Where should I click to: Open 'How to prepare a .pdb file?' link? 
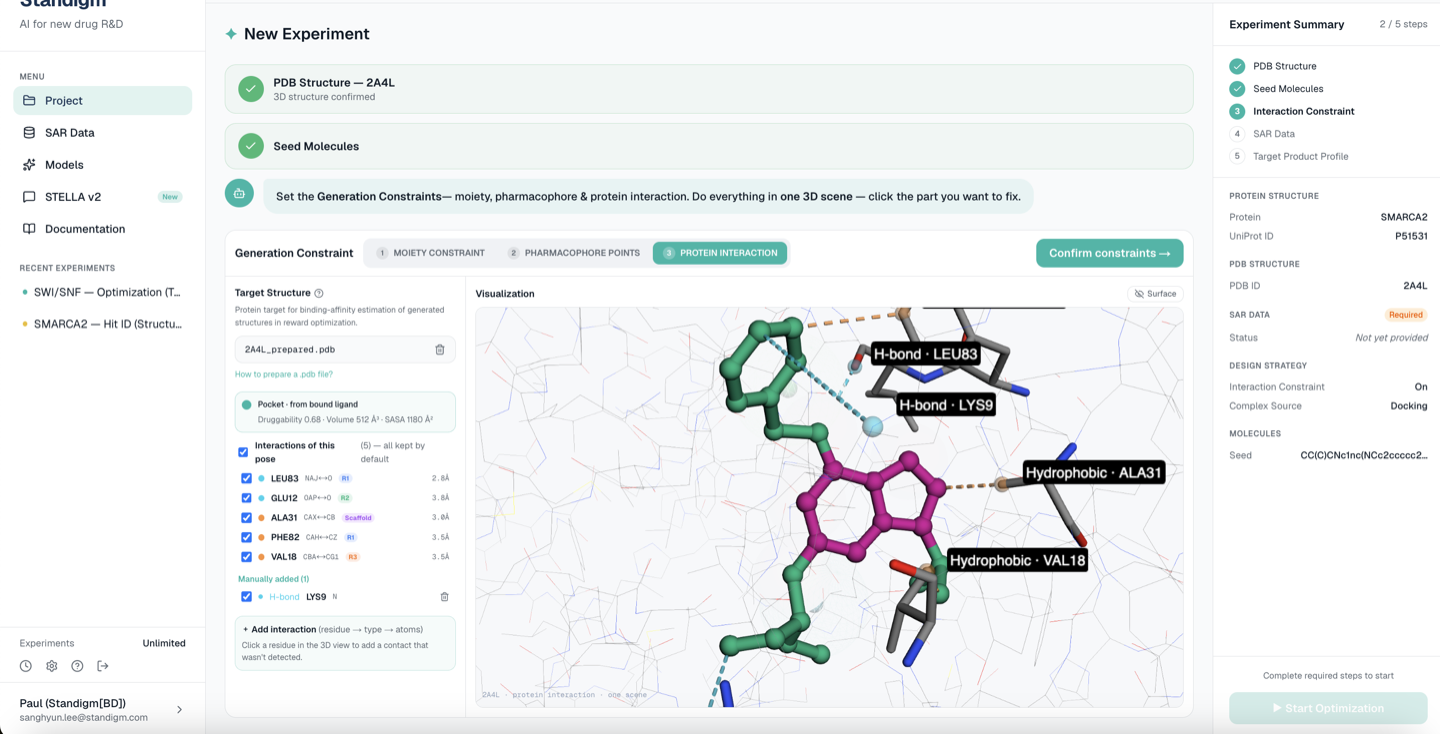[x=285, y=374]
